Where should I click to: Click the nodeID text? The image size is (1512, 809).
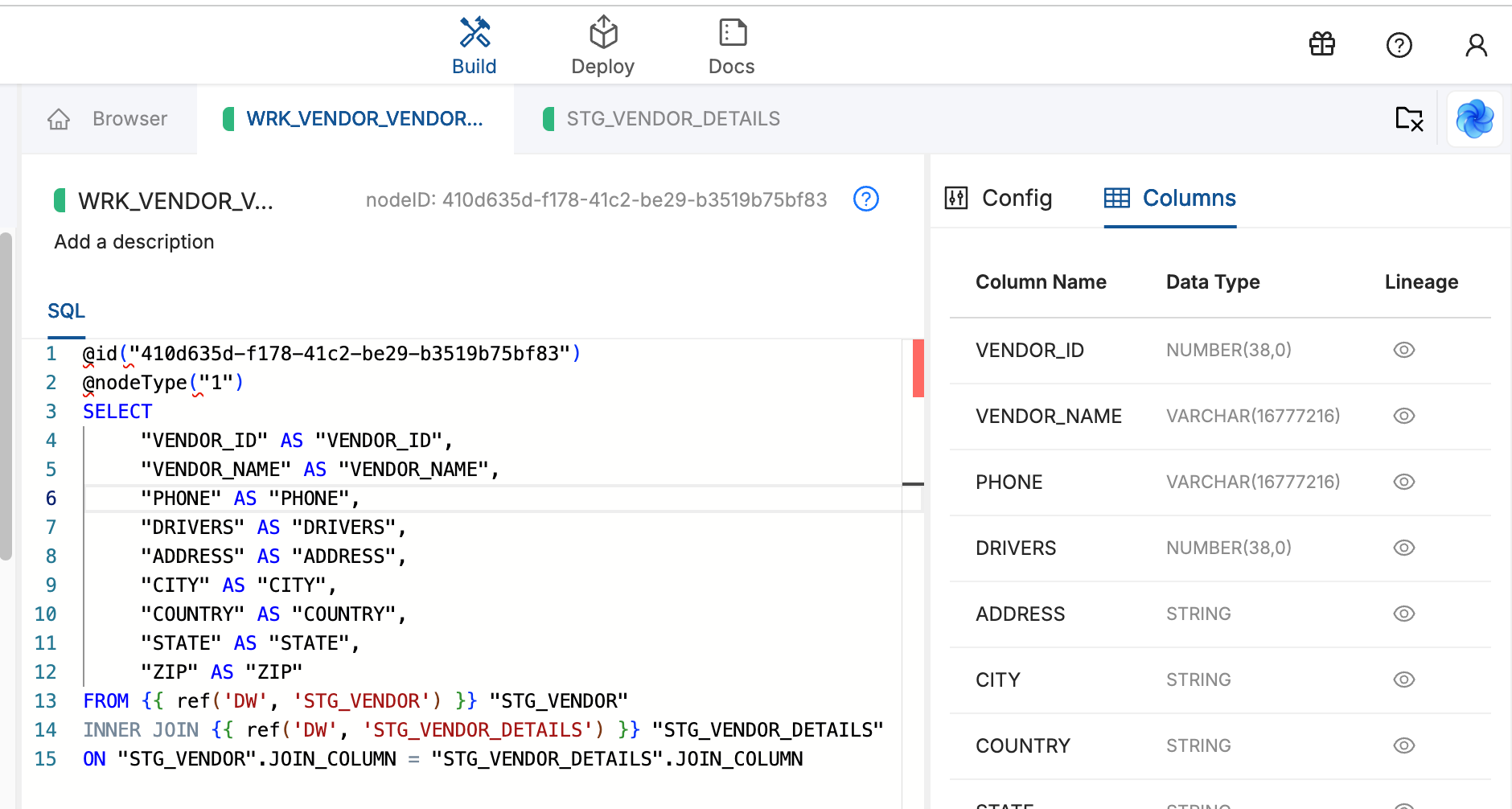(x=596, y=200)
